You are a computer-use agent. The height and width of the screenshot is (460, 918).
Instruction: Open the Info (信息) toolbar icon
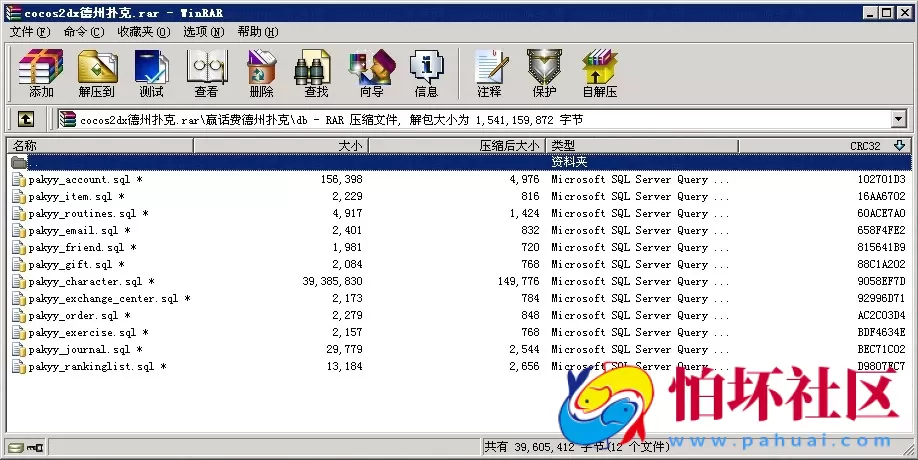tap(426, 73)
